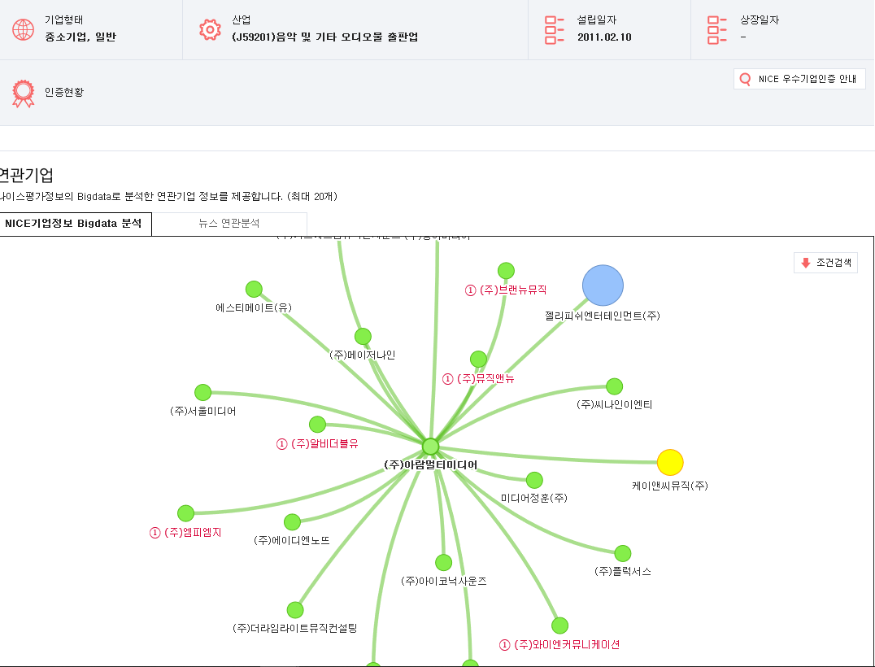Click the (주)아이코닉사운즈 node circle

click(x=444, y=563)
